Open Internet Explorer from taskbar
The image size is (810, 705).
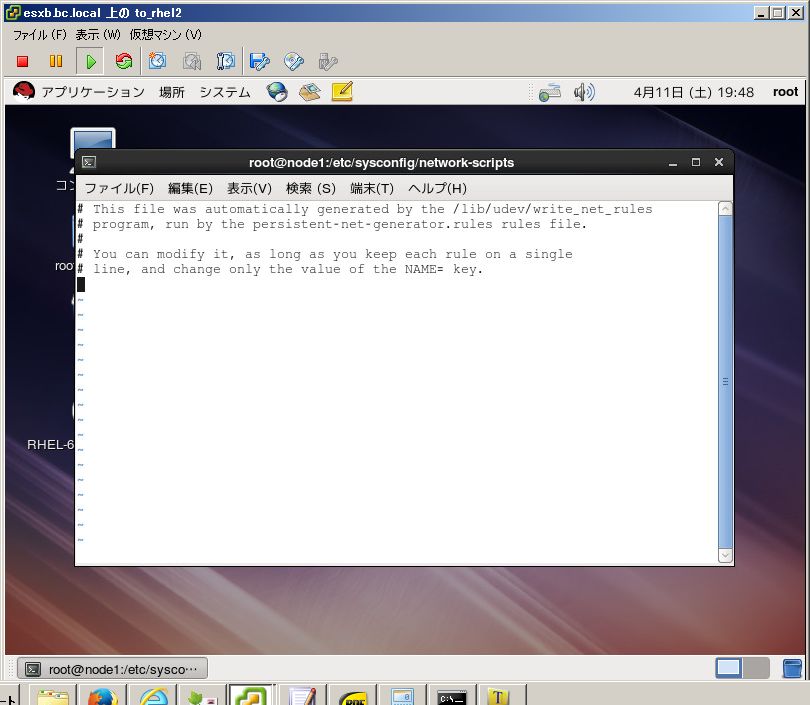tap(153, 695)
